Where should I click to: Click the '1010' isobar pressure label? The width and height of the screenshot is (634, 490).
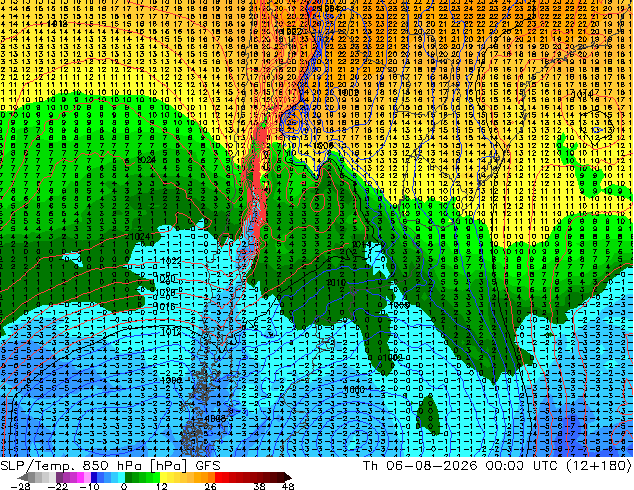336,282
